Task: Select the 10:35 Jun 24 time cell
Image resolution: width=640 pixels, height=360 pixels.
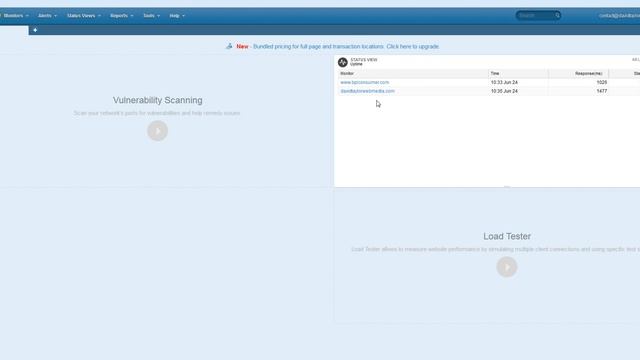Action: point(504,91)
